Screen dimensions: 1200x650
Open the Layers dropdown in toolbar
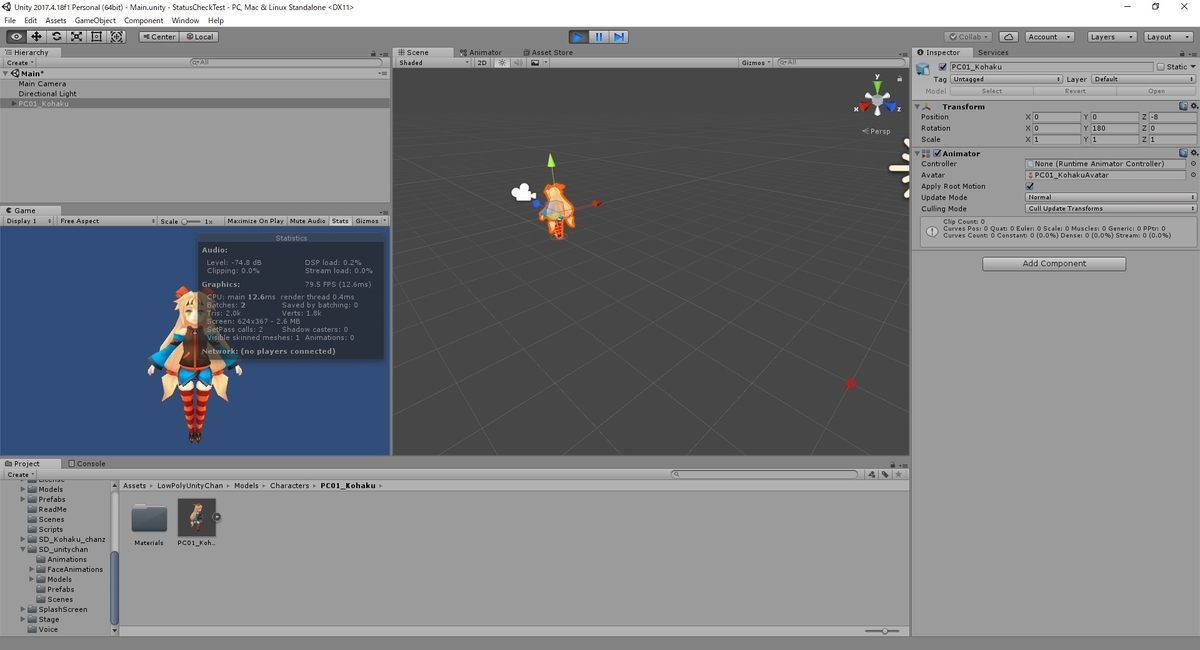point(1112,37)
